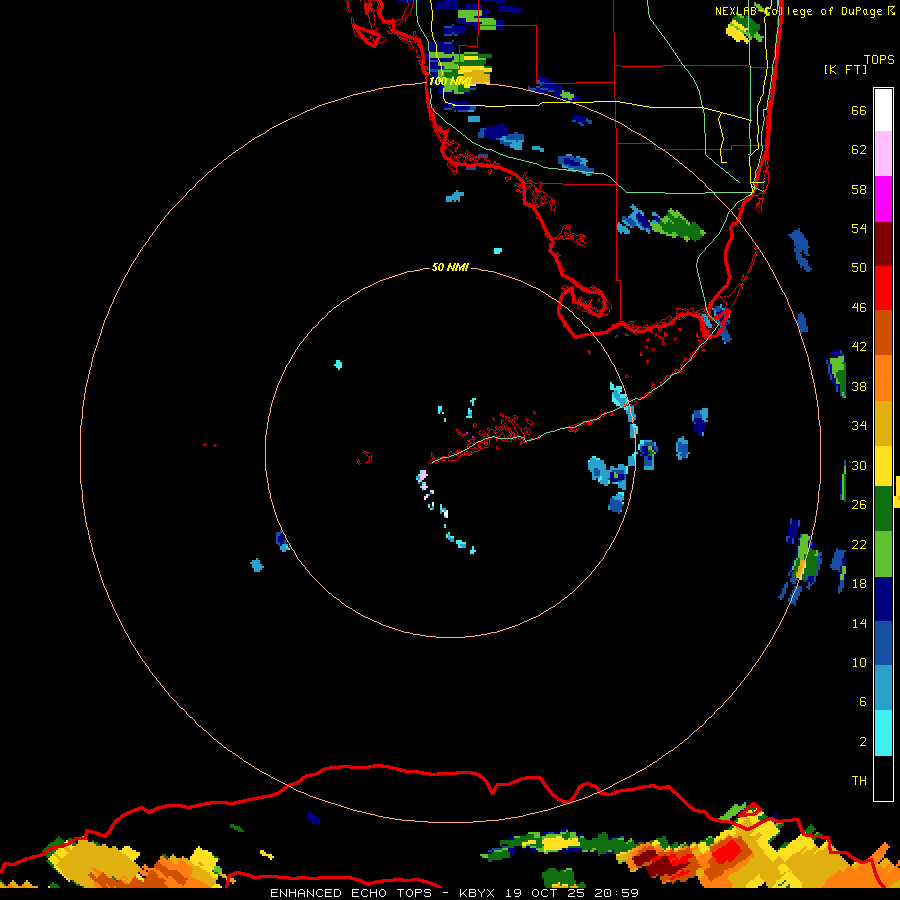Click the NEXLAB College of DuPage credit

pos(804,11)
